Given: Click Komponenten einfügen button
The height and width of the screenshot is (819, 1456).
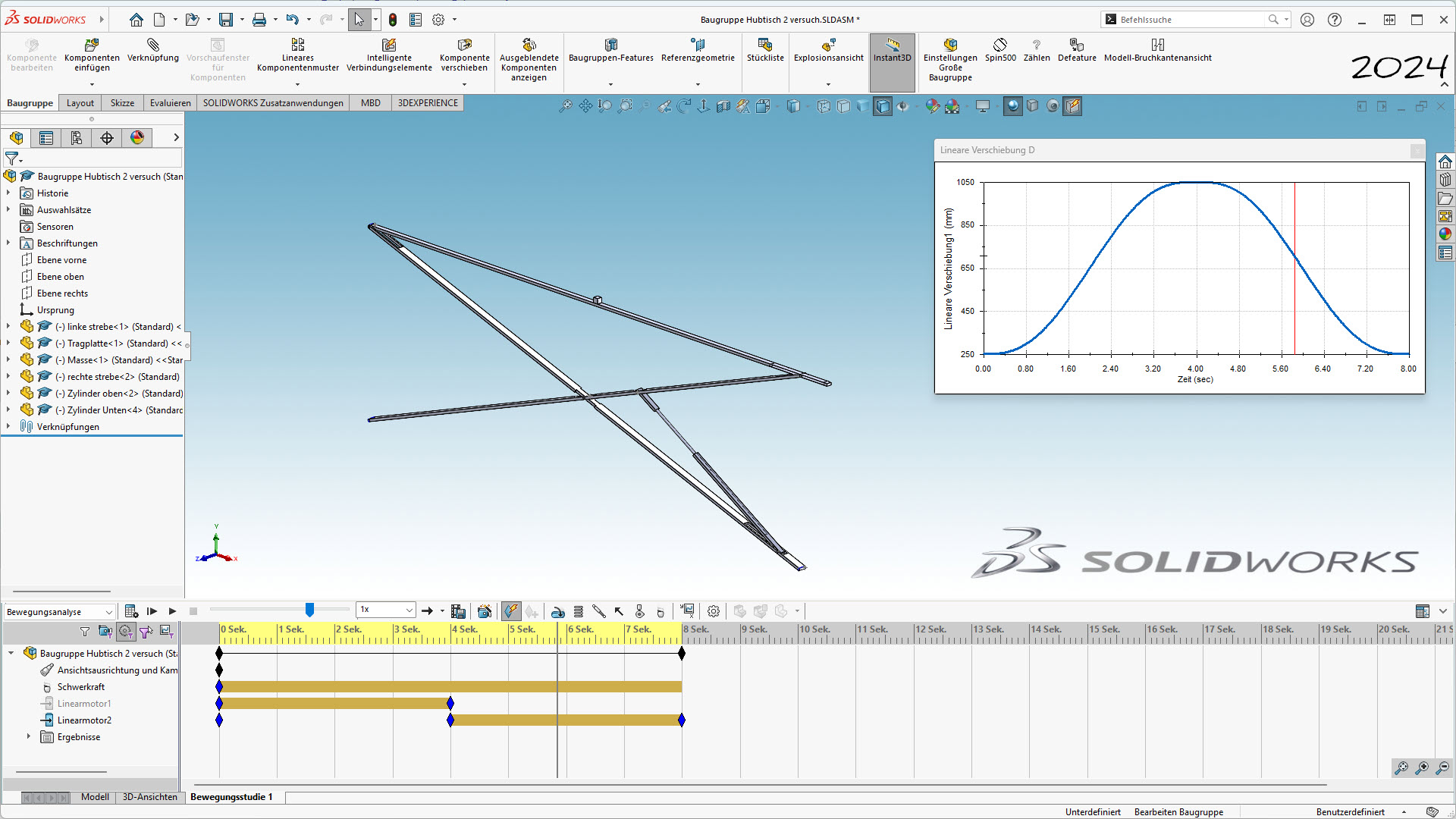Looking at the screenshot, I should (92, 55).
